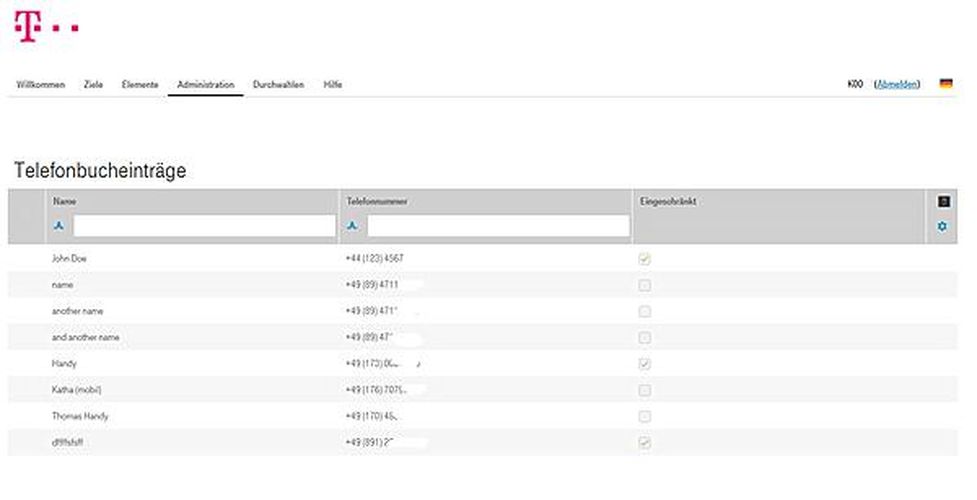Open the Durchwahlen tab
Viewport: 977px width, 500px height.
pos(279,84)
